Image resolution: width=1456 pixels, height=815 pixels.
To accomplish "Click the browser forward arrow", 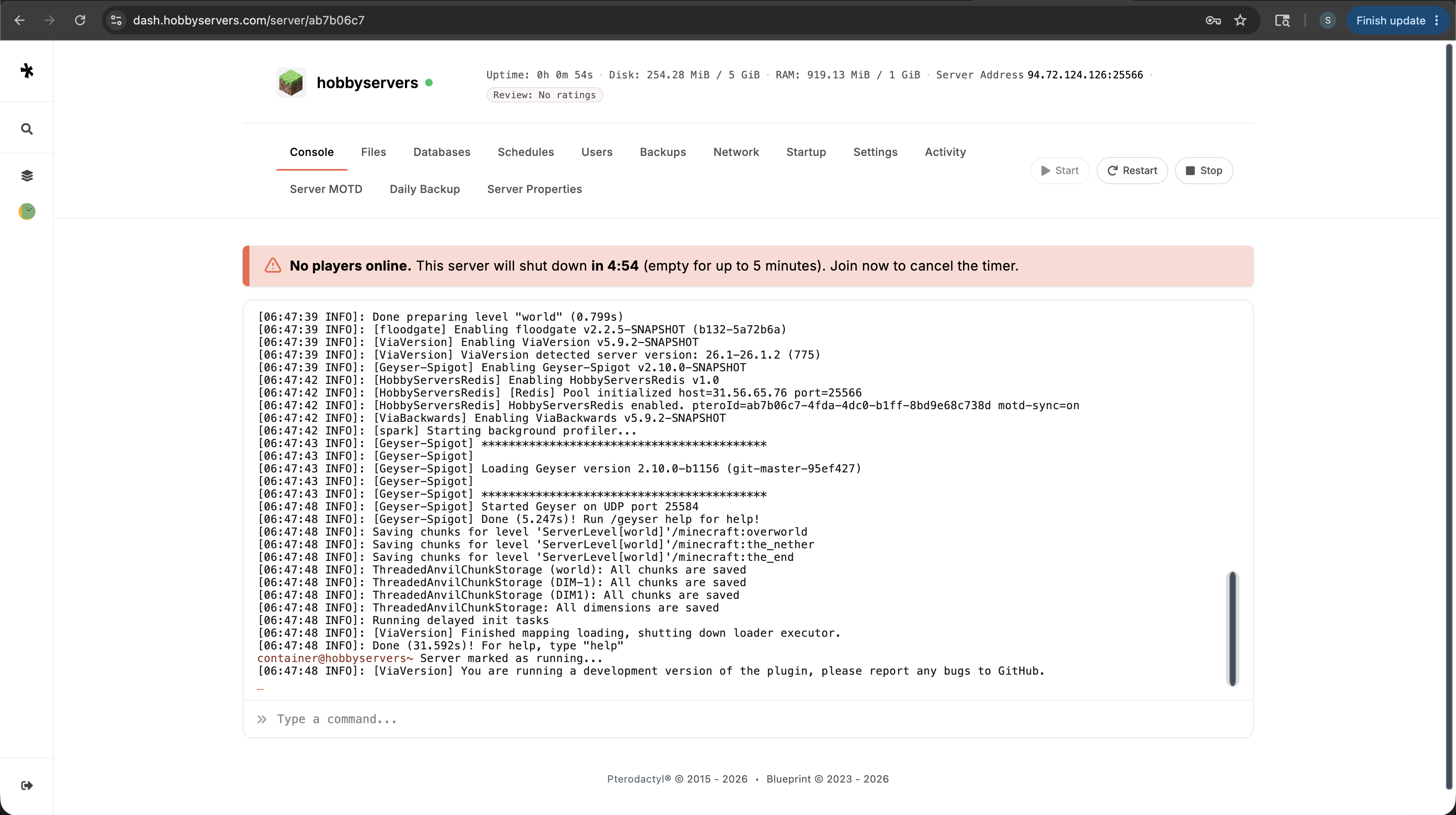I will point(50,20).
